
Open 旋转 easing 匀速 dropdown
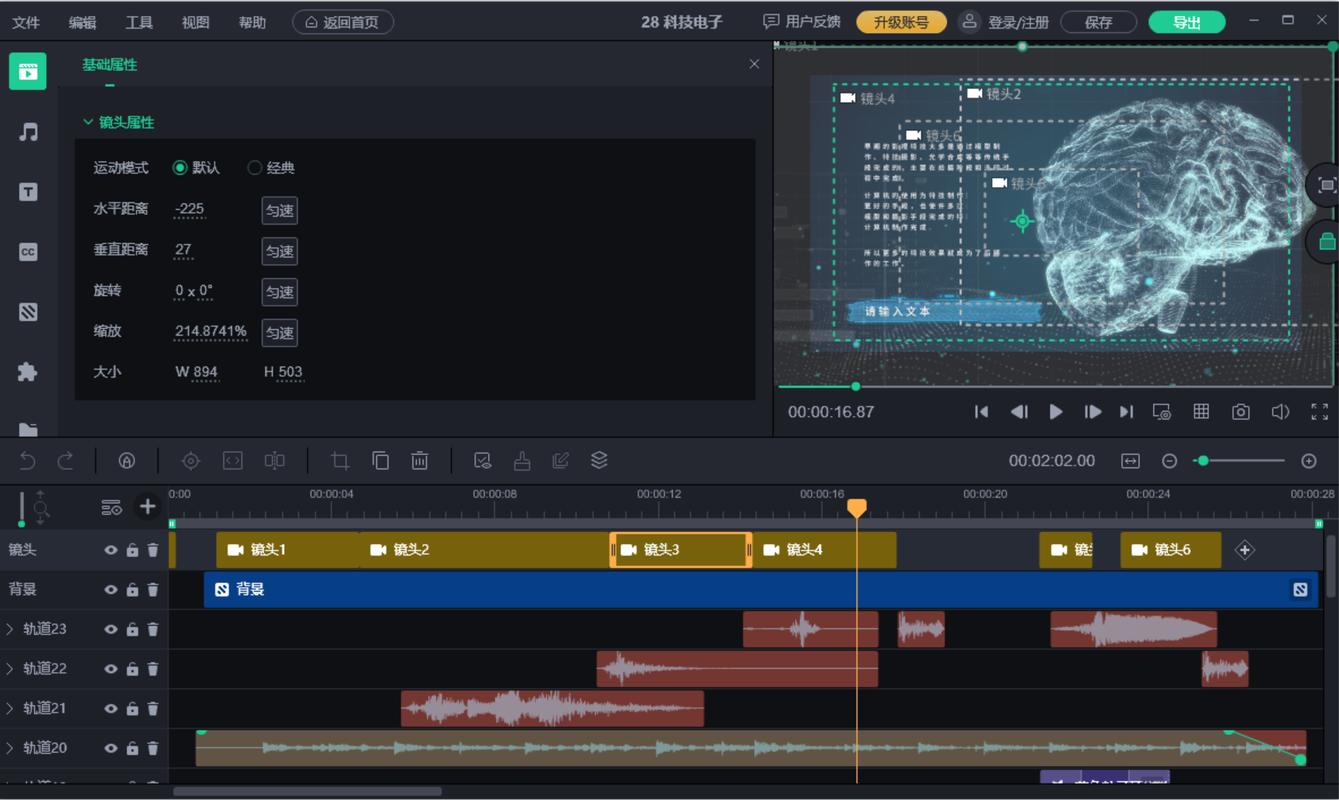280,292
